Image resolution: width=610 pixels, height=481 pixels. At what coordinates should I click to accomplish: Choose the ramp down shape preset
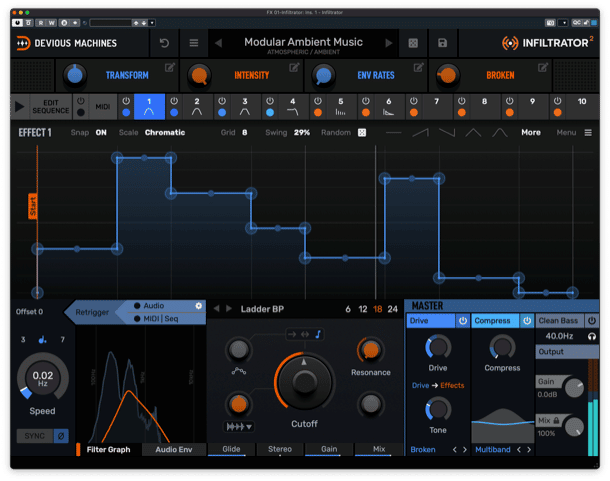tap(447, 133)
